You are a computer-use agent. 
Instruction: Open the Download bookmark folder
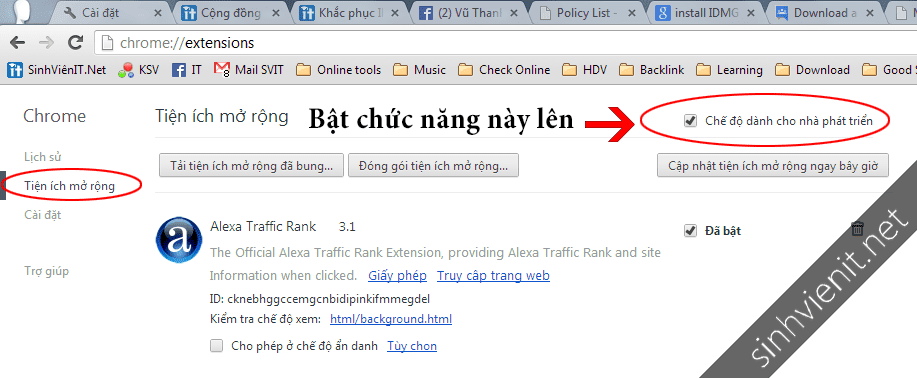point(812,70)
